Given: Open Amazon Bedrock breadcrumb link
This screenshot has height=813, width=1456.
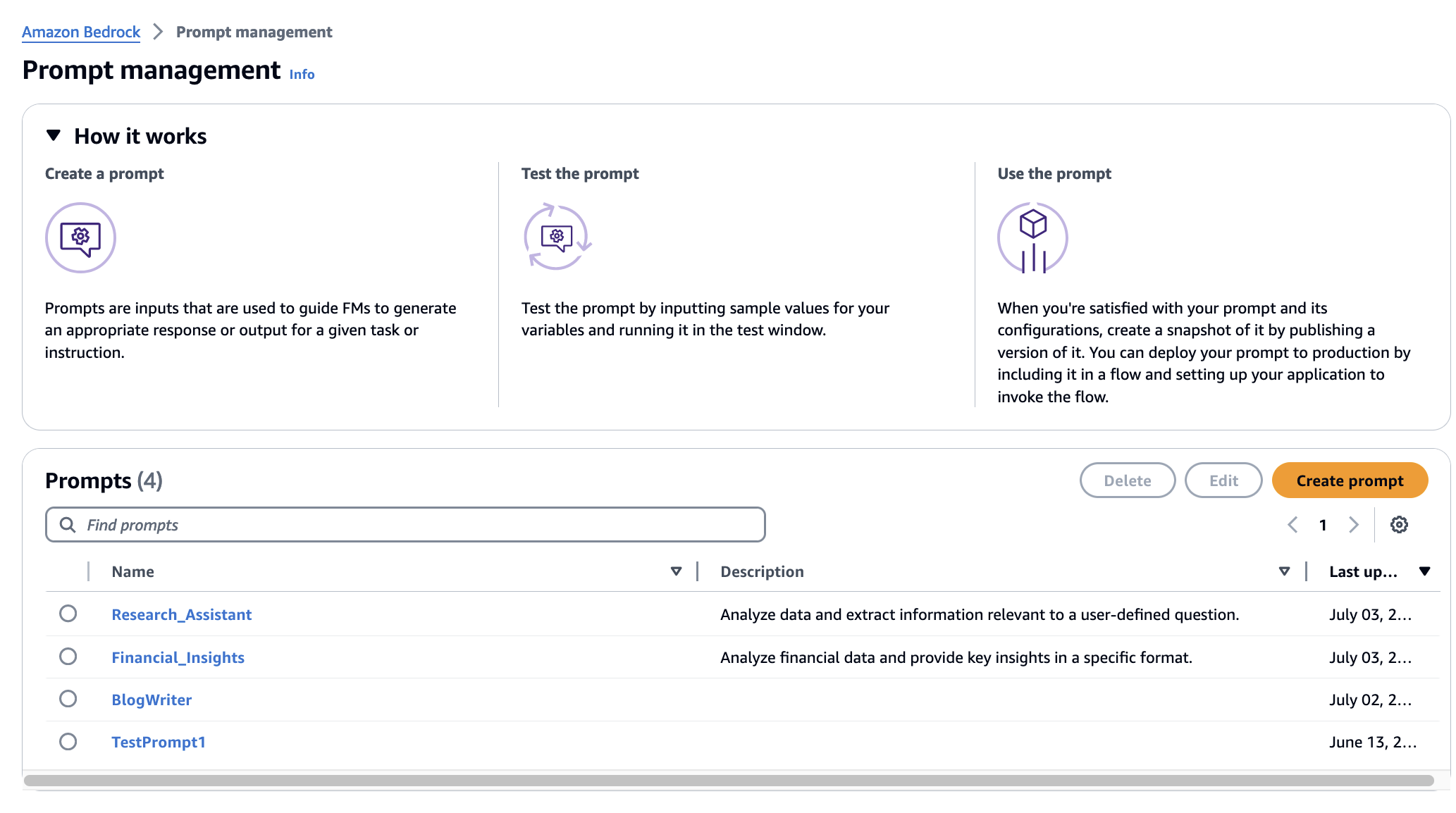Looking at the screenshot, I should [81, 32].
